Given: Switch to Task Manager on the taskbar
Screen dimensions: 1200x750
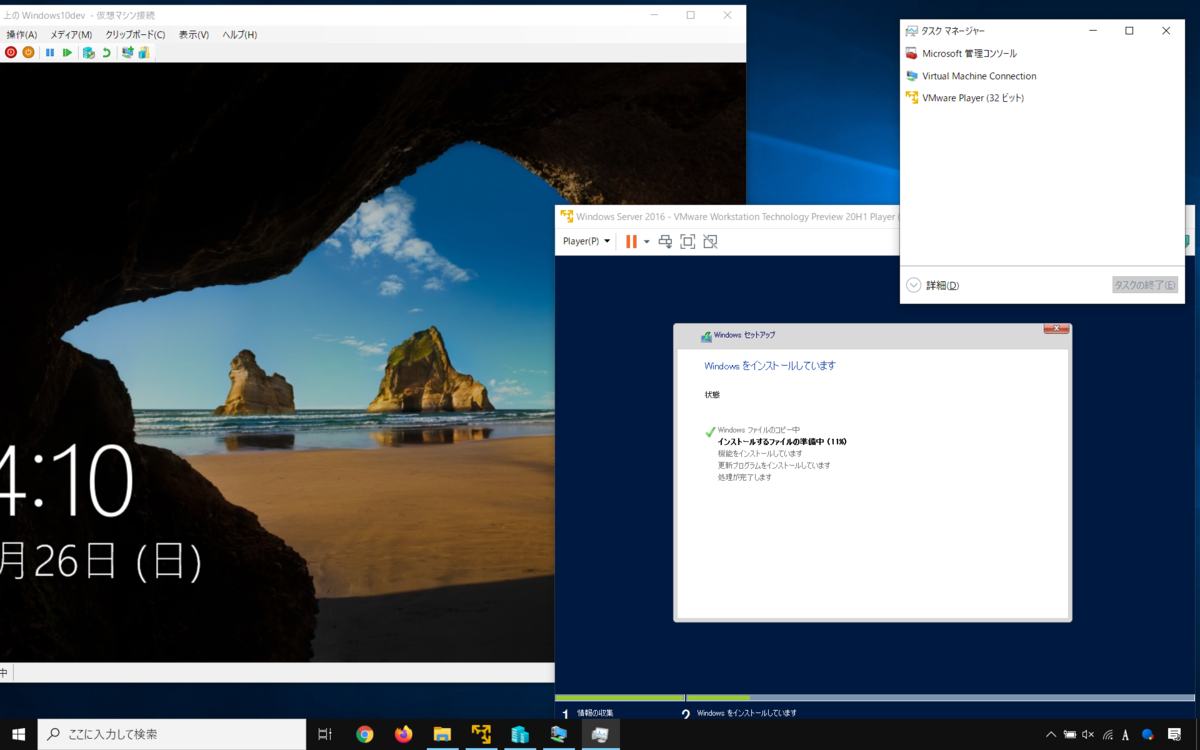Looking at the screenshot, I should pyautogui.click(x=599, y=734).
